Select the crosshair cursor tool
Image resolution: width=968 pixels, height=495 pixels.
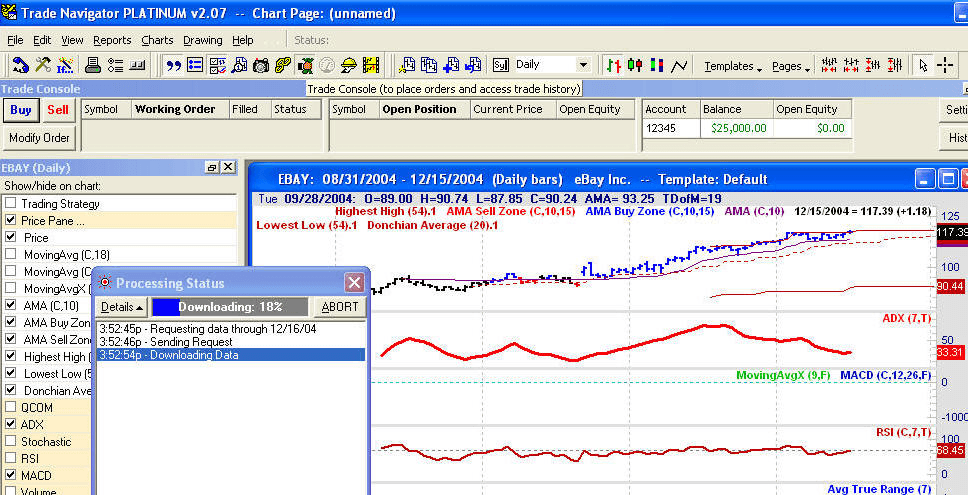point(946,65)
